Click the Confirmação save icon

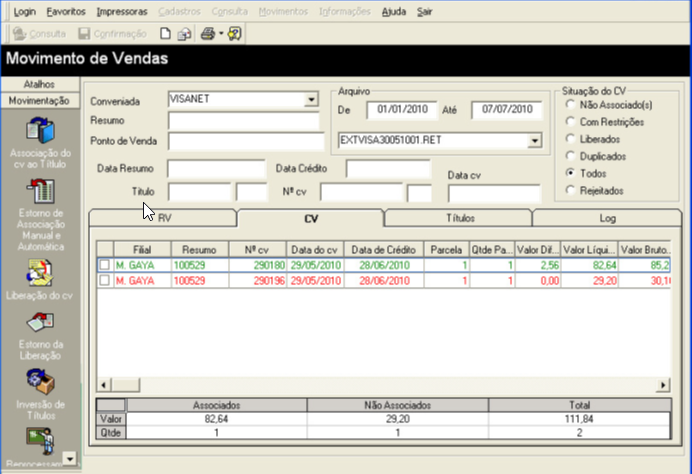(x=84, y=34)
